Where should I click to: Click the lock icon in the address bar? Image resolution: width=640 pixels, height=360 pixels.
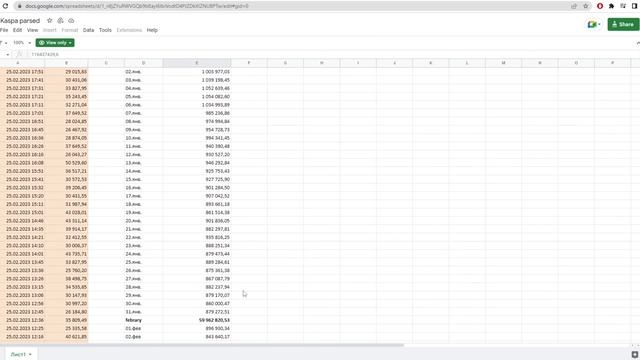click(19, 6)
